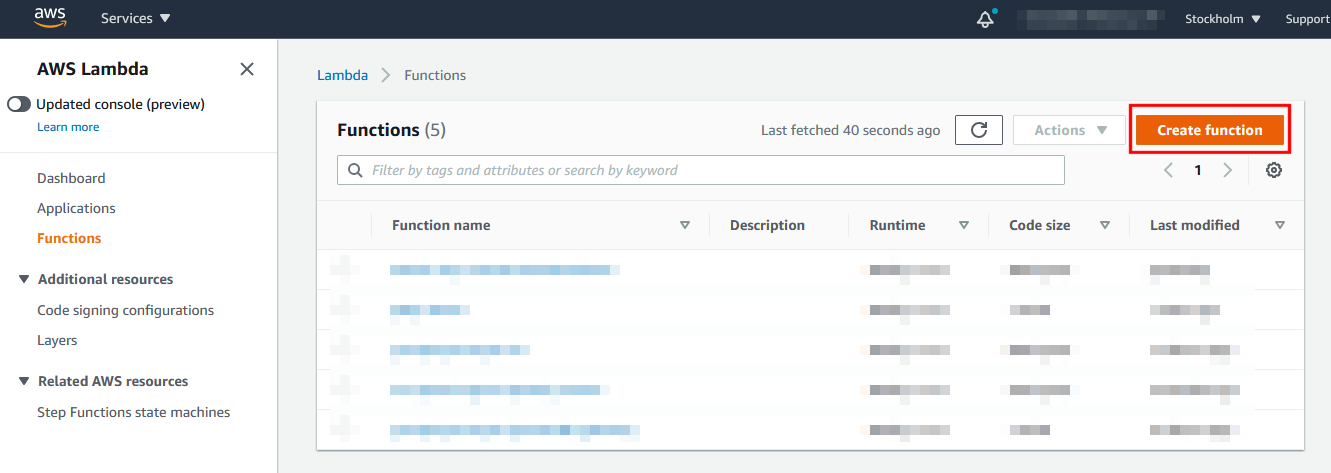The image size is (1331, 473).
Task: Follow the Learn more link
Action: 68,127
